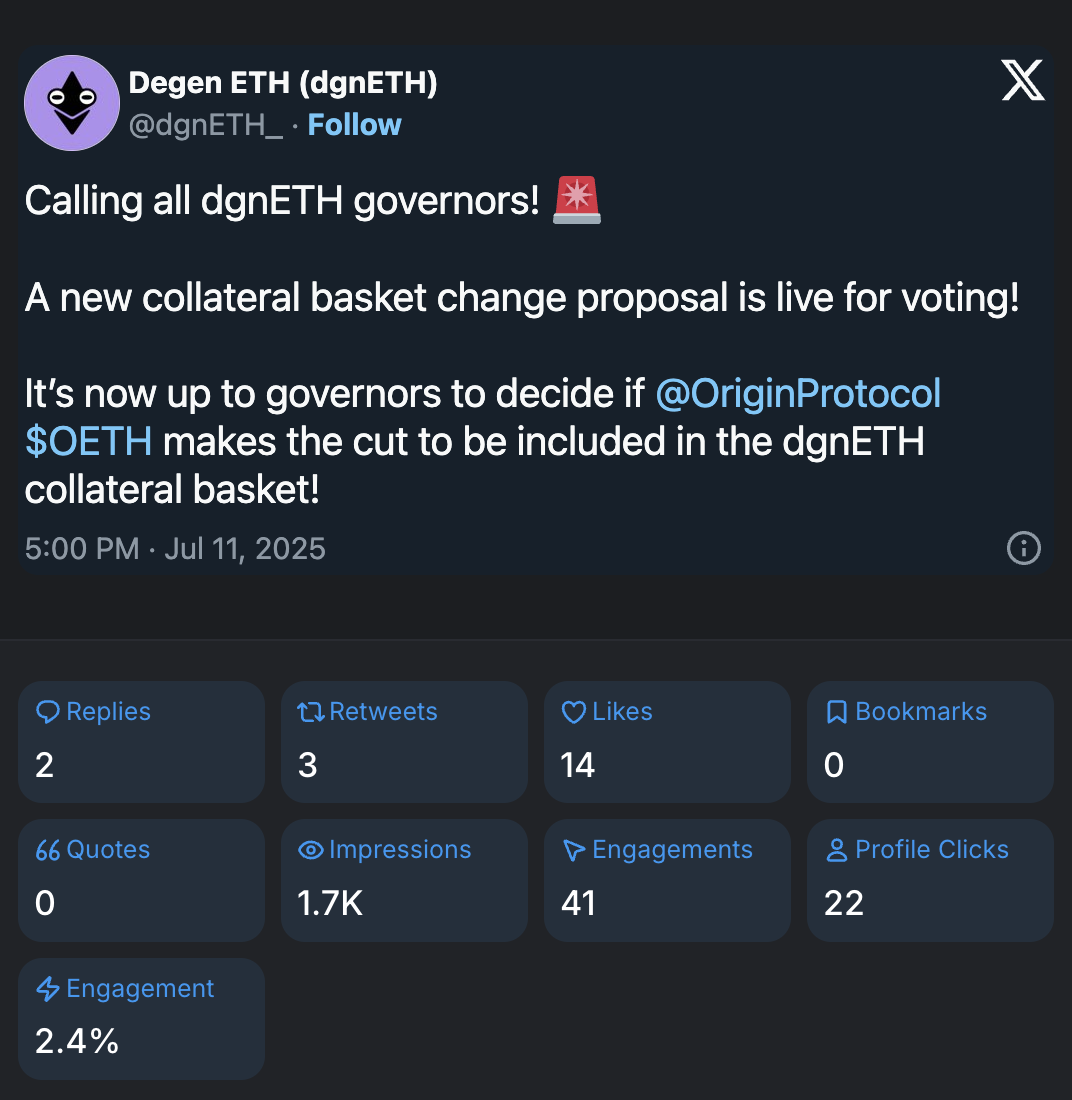Click the Impressions eye icon
Image resolution: width=1072 pixels, height=1100 pixels.
pos(311,850)
